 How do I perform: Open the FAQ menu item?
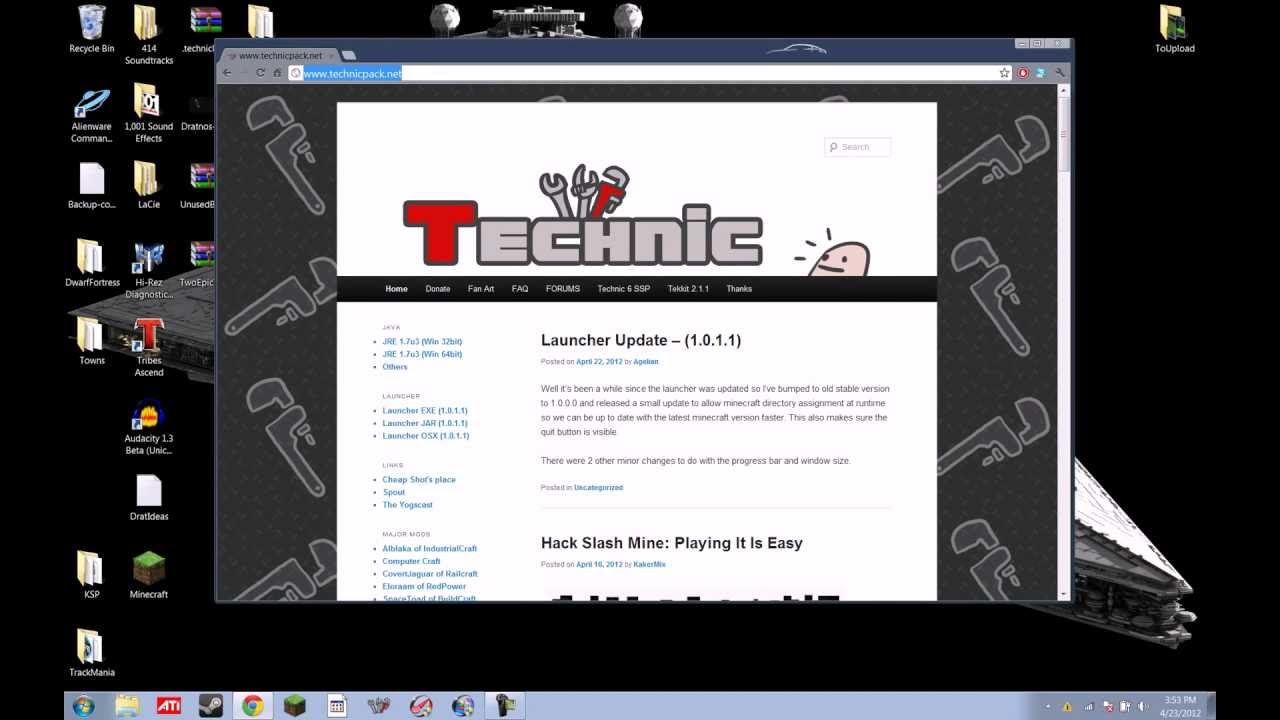tap(520, 289)
